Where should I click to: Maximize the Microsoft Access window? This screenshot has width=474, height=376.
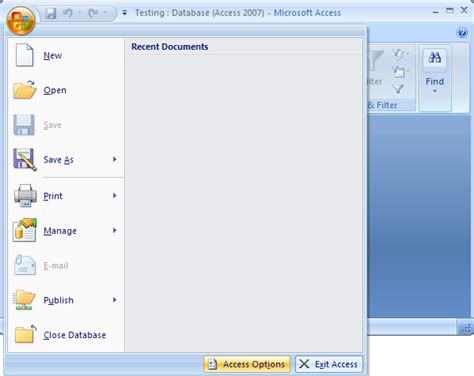pos(450,11)
